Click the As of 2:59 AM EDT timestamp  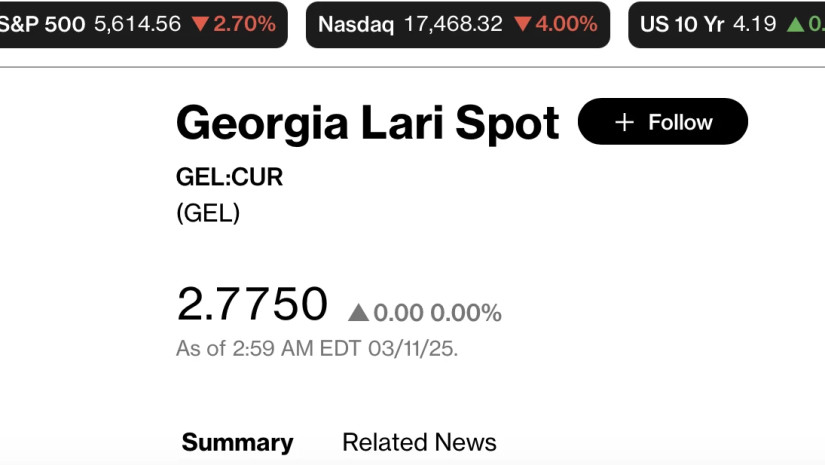click(317, 349)
